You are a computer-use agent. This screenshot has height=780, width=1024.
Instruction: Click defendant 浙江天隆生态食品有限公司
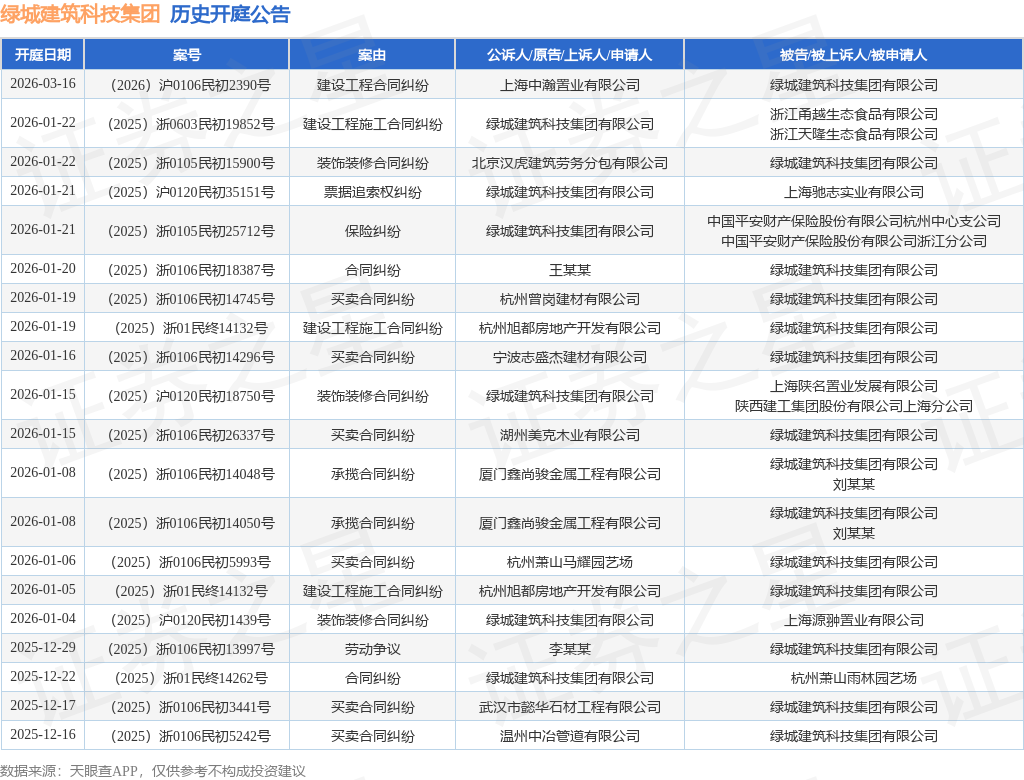pos(854,134)
